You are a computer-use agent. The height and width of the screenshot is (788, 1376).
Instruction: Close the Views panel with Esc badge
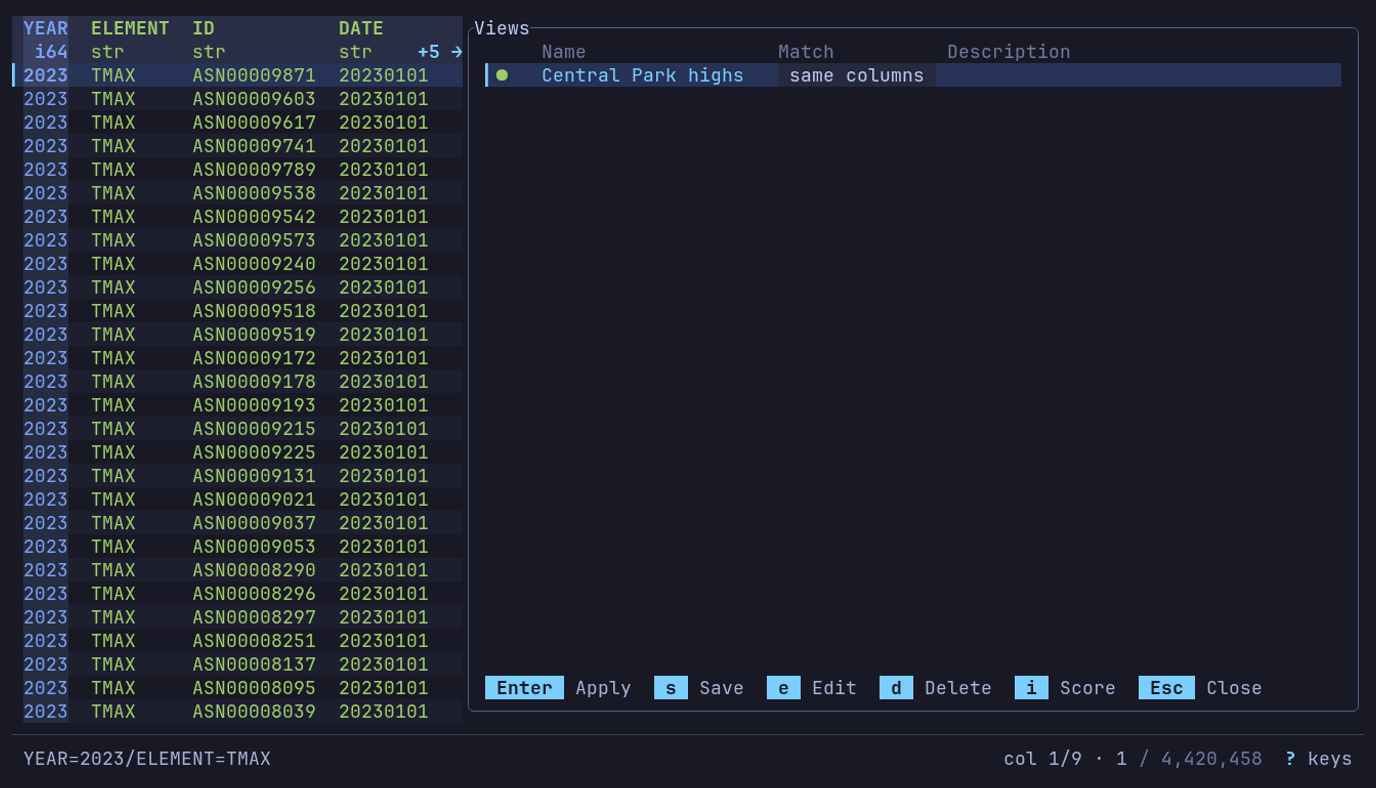(x=1166, y=688)
